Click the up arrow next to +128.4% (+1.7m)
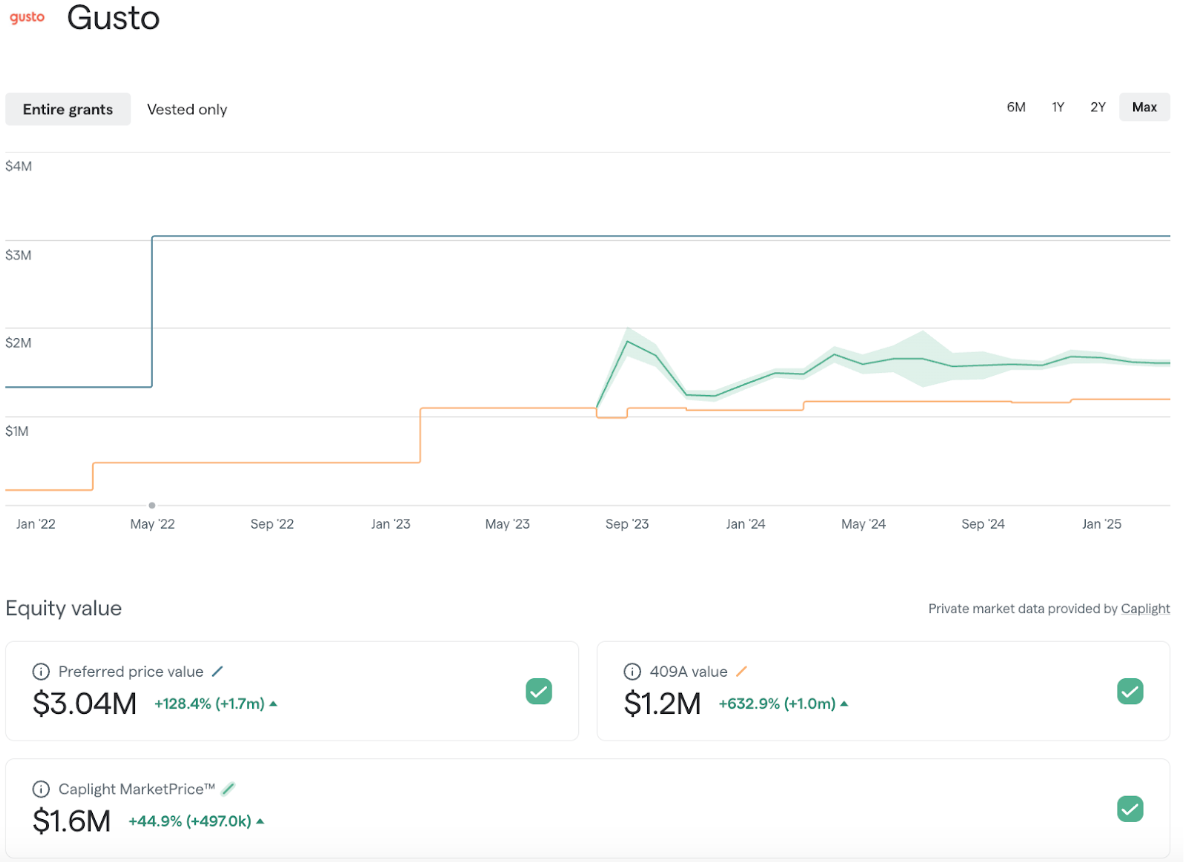Screen dimensions: 1188x862 [274, 704]
